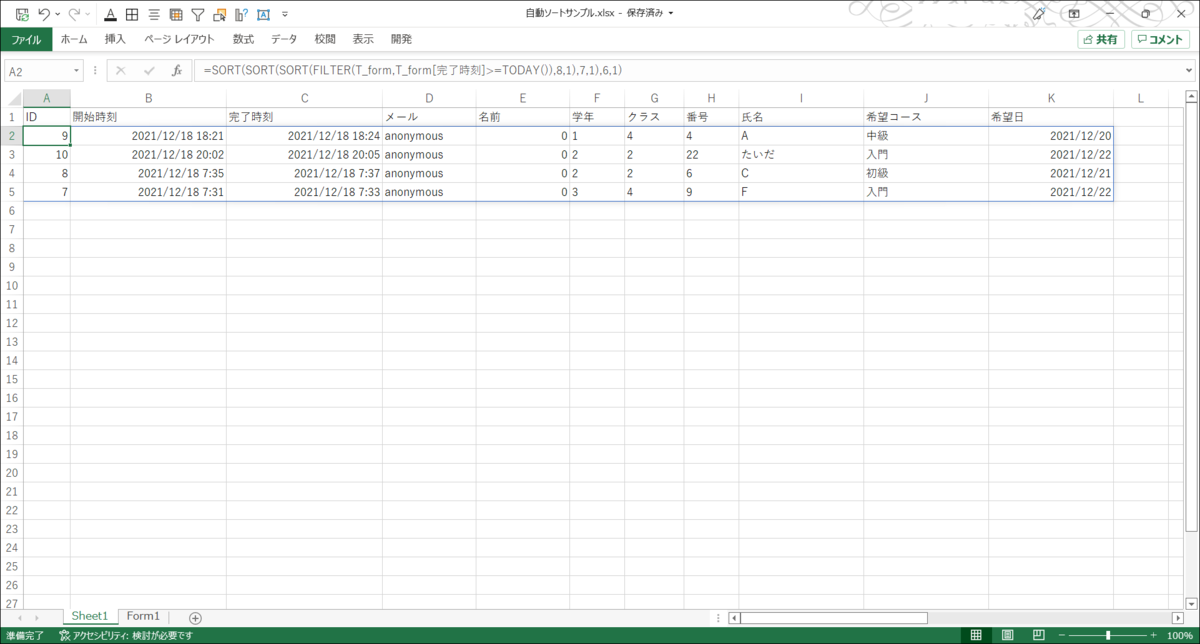The width and height of the screenshot is (1200, 644).
Task: Open the 数式 ribbon tab
Action: tap(243, 39)
